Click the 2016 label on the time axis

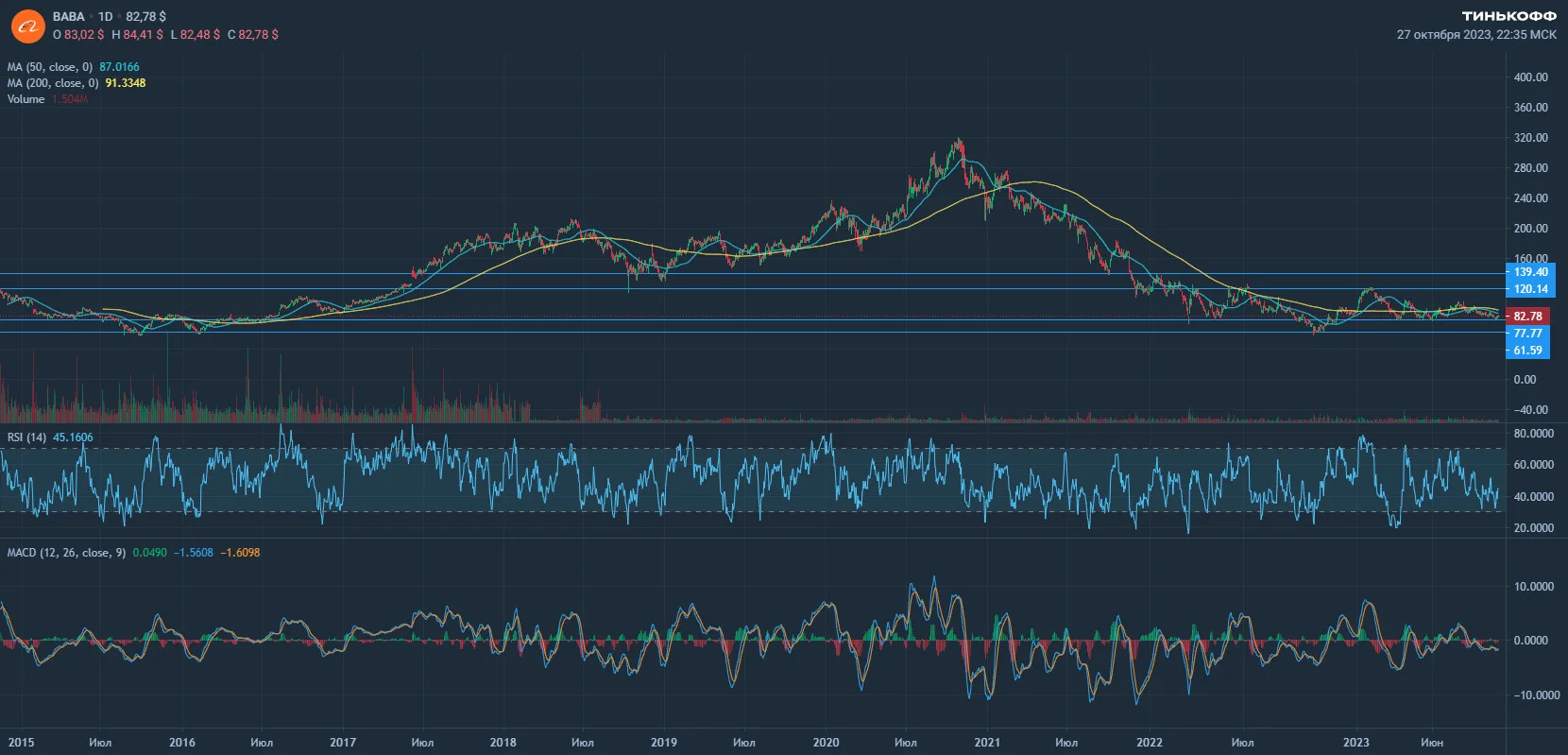[x=182, y=743]
